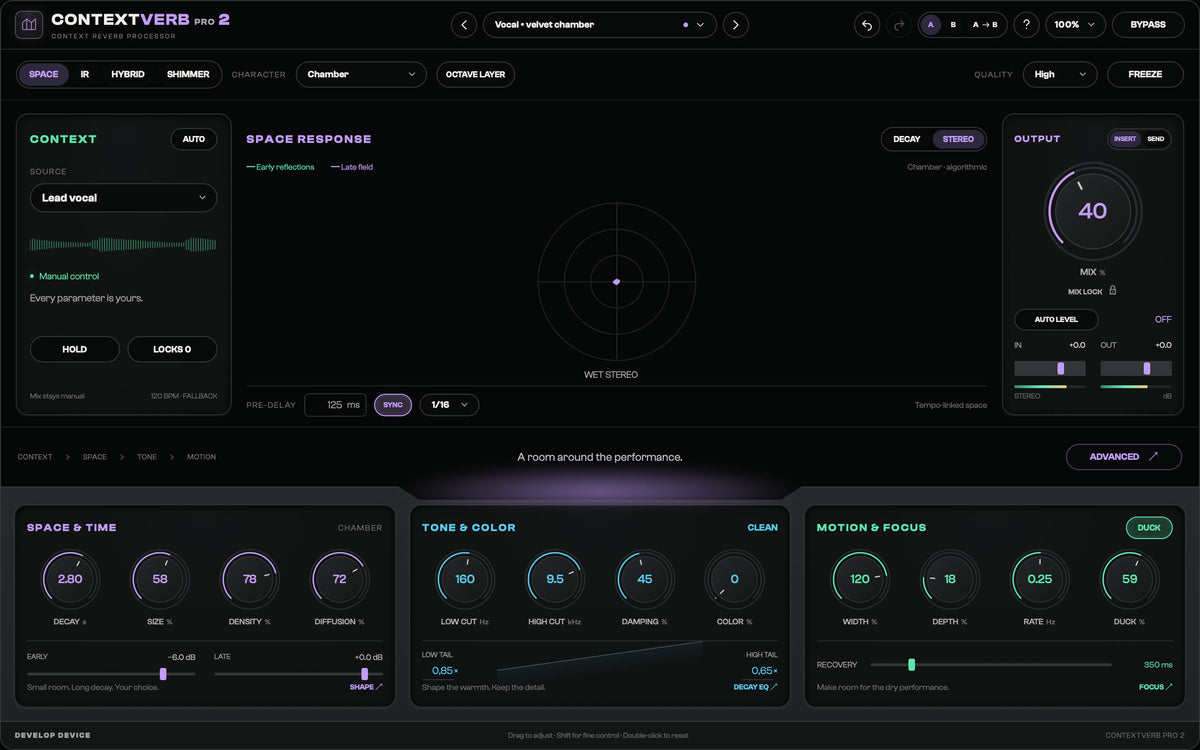
Task: Click the OUT gain fader
Action: [1136, 368]
